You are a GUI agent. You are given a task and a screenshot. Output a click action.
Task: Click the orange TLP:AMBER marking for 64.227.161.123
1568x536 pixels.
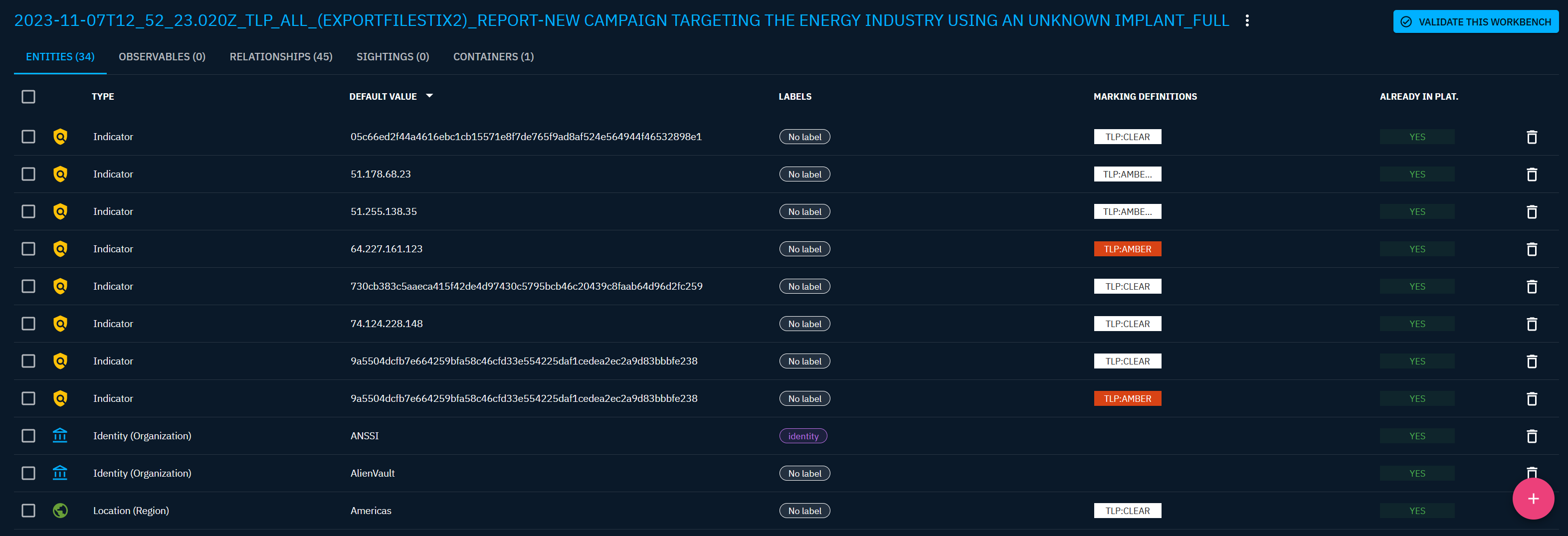coord(1127,249)
